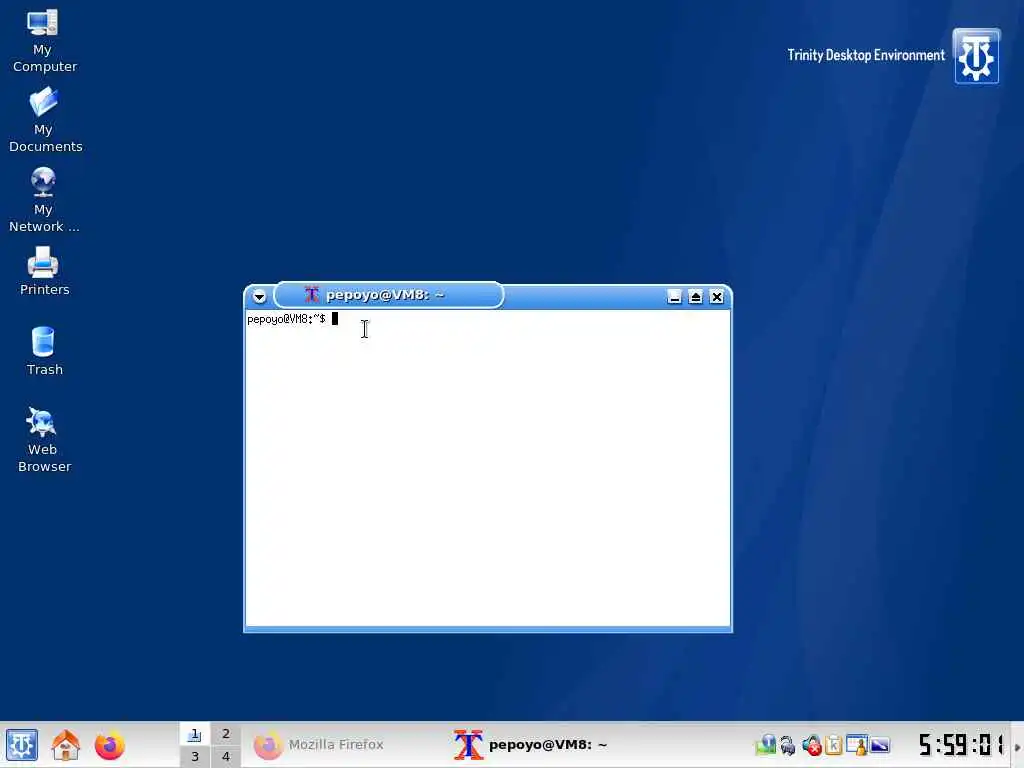Launch Firefox from the panel quick launcher
Viewport: 1024px width, 768px height.
click(110, 745)
